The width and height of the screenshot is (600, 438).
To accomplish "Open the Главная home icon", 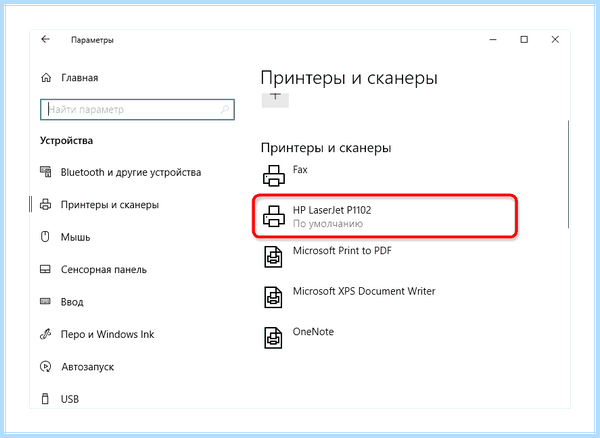I will [x=46, y=78].
